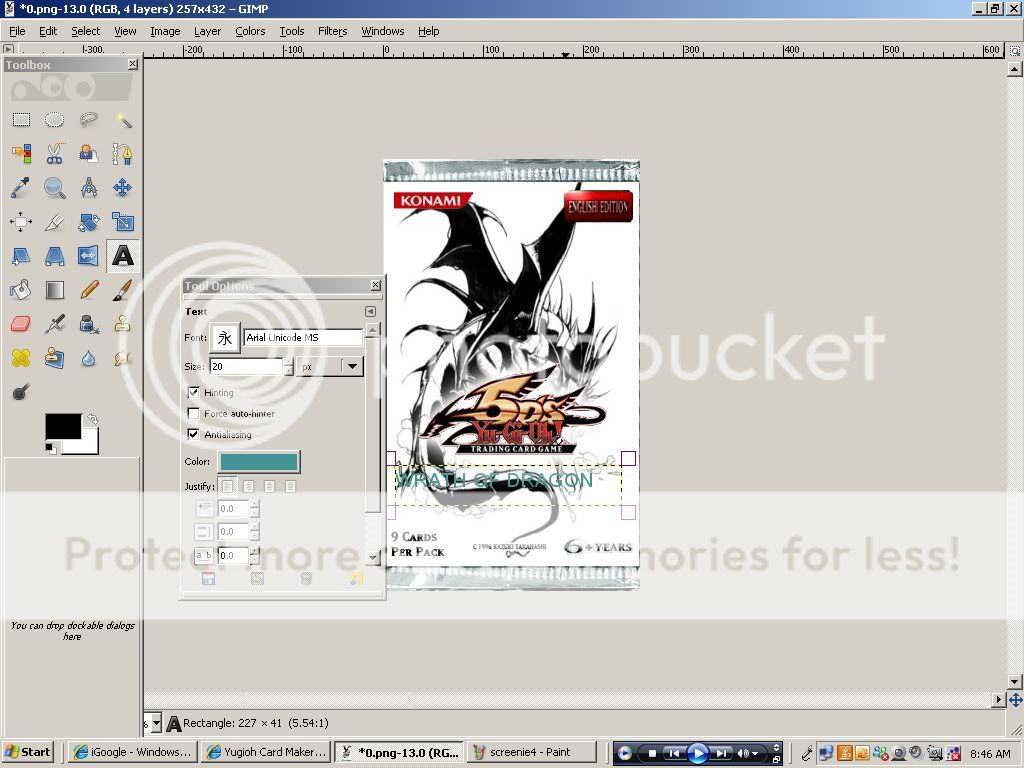Pick the Zoom magnifier tool
Viewport: 1024px width, 768px height.
(x=55, y=188)
